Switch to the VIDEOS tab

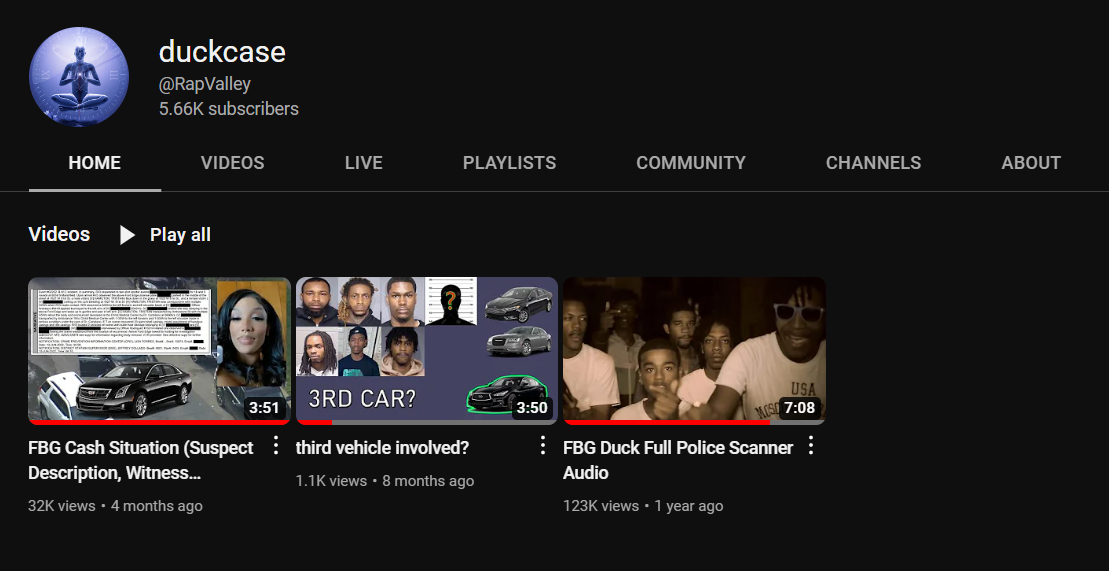[x=233, y=163]
